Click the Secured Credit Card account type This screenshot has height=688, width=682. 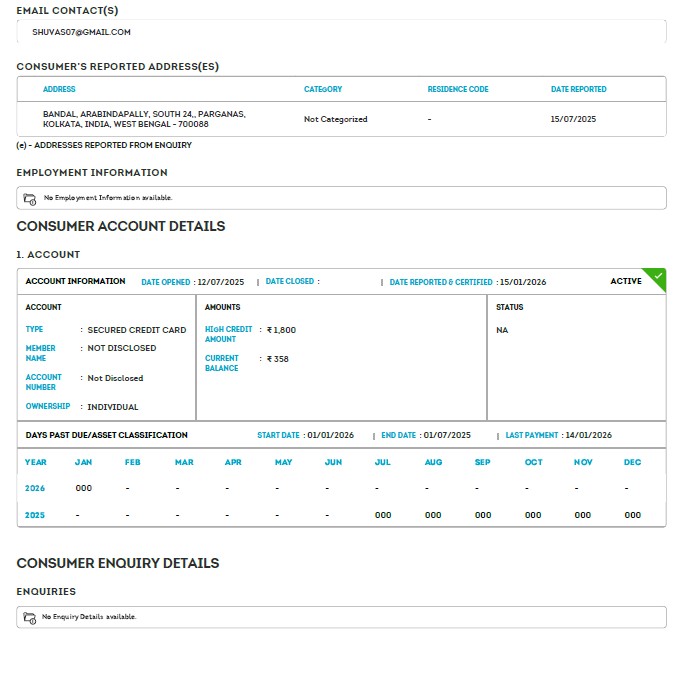pos(137,330)
